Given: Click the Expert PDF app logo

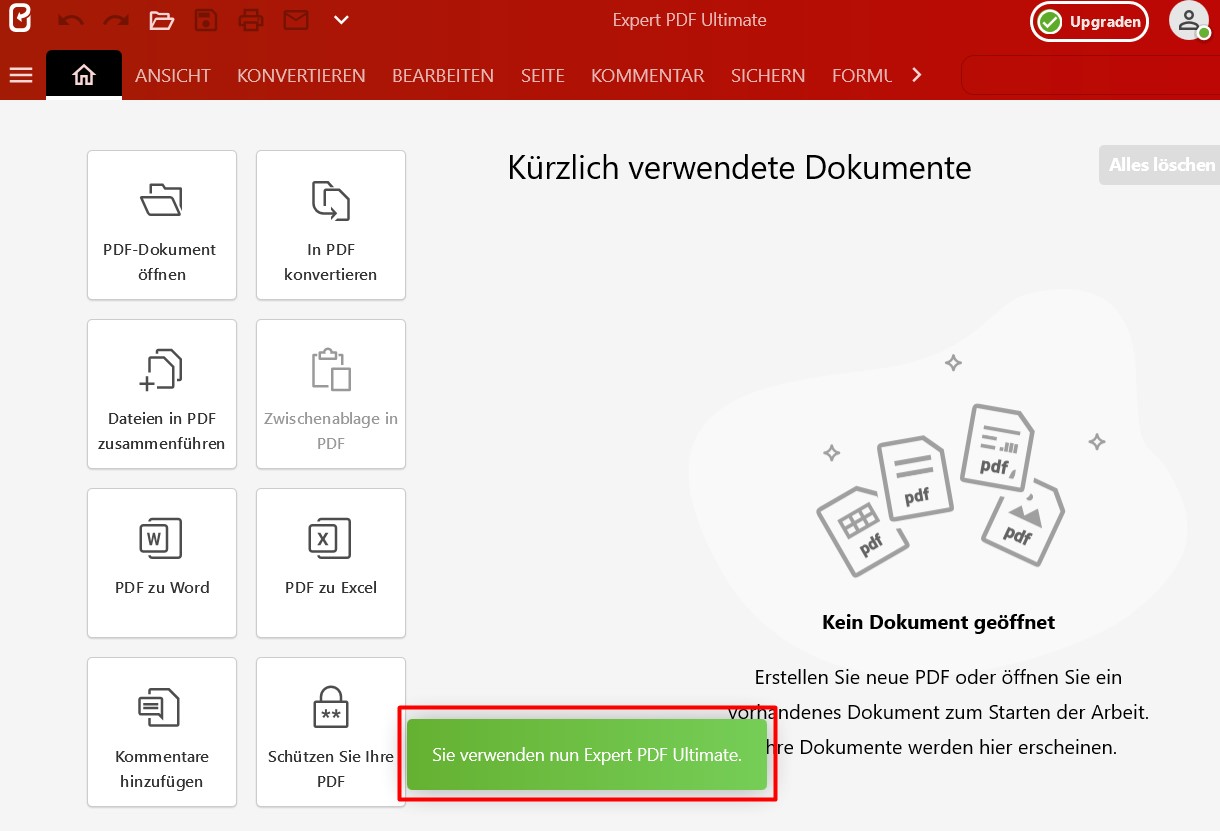Looking at the screenshot, I should 19,19.
